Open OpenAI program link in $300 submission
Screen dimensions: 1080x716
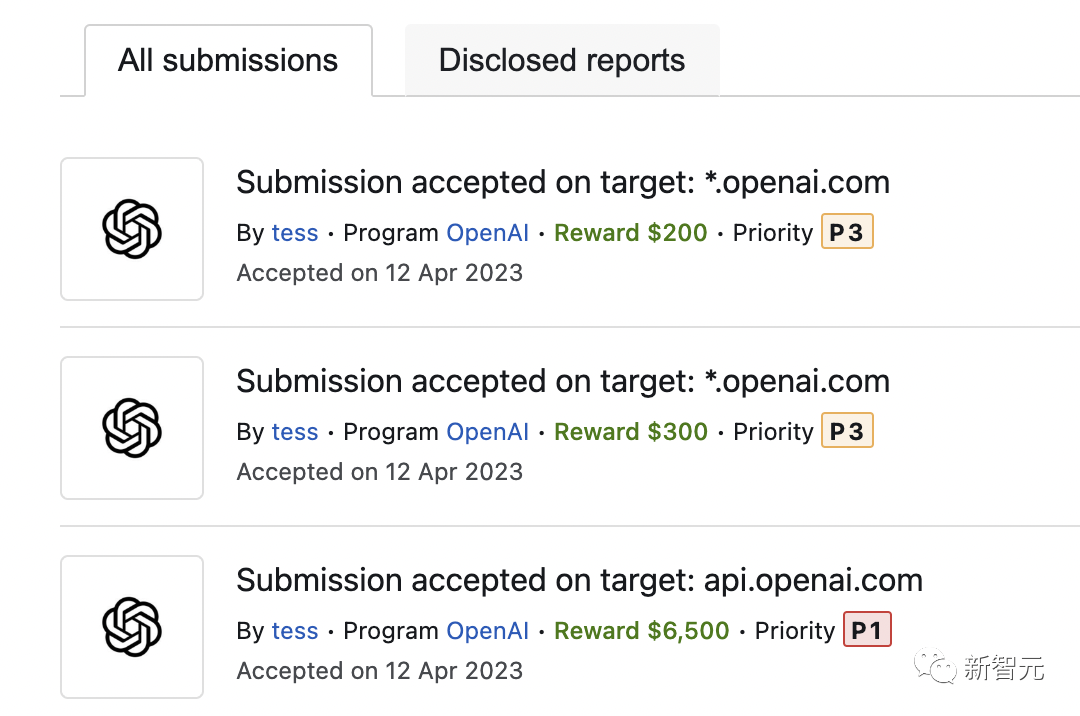(488, 432)
